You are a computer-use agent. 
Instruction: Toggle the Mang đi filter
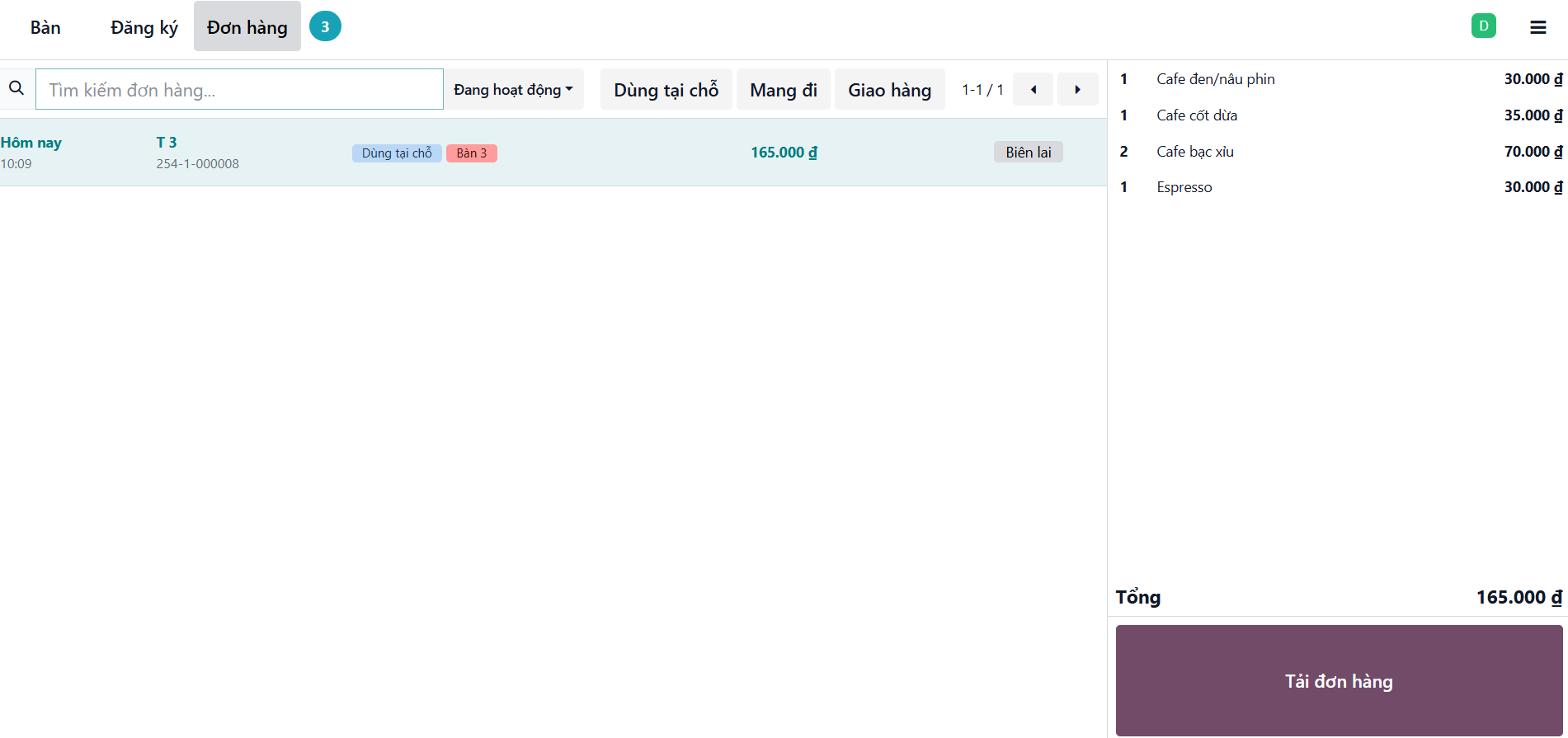(x=783, y=90)
